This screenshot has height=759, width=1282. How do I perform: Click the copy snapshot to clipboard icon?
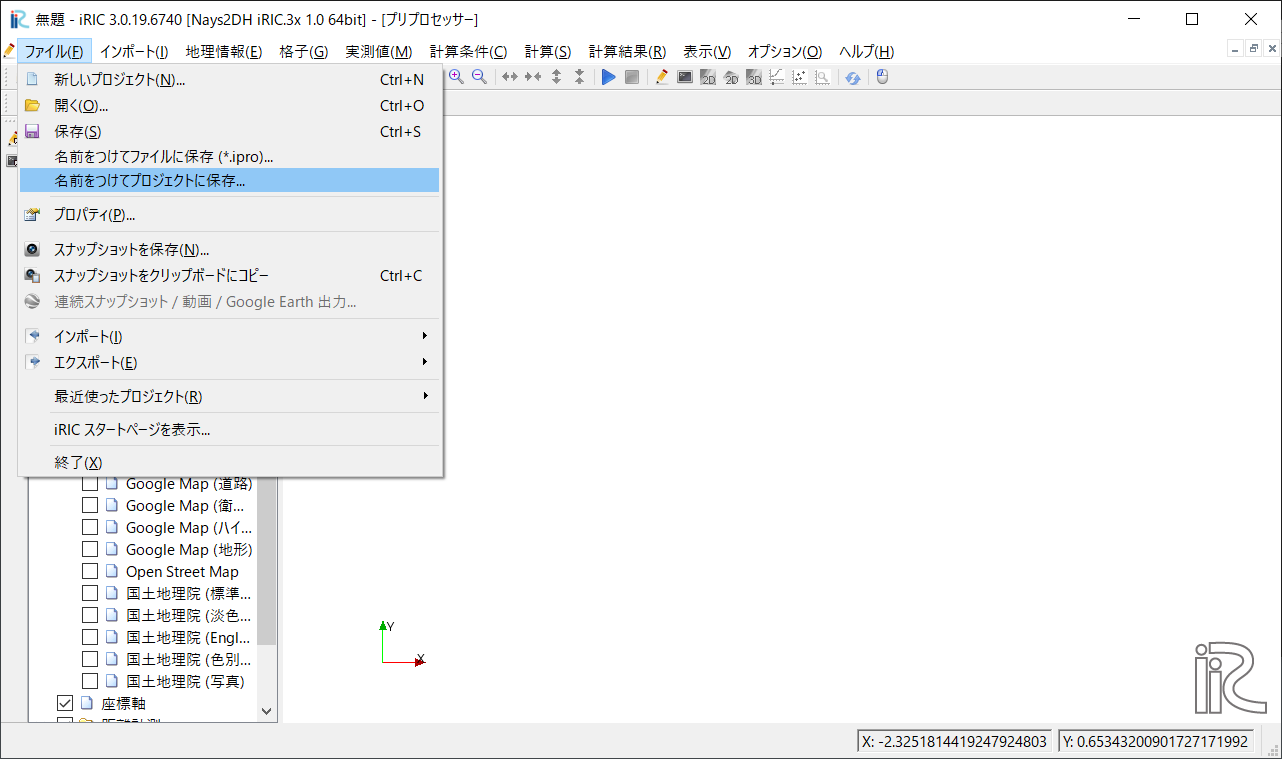32,275
